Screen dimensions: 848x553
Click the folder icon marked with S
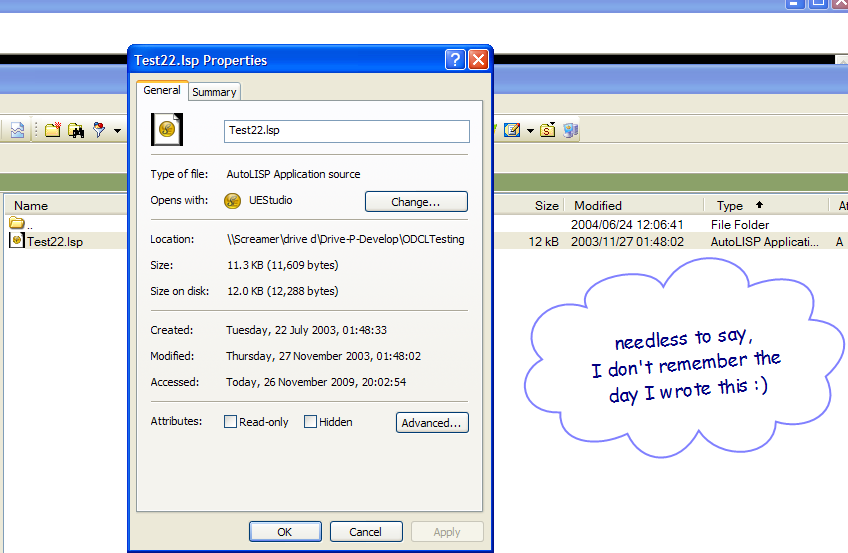(548, 130)
